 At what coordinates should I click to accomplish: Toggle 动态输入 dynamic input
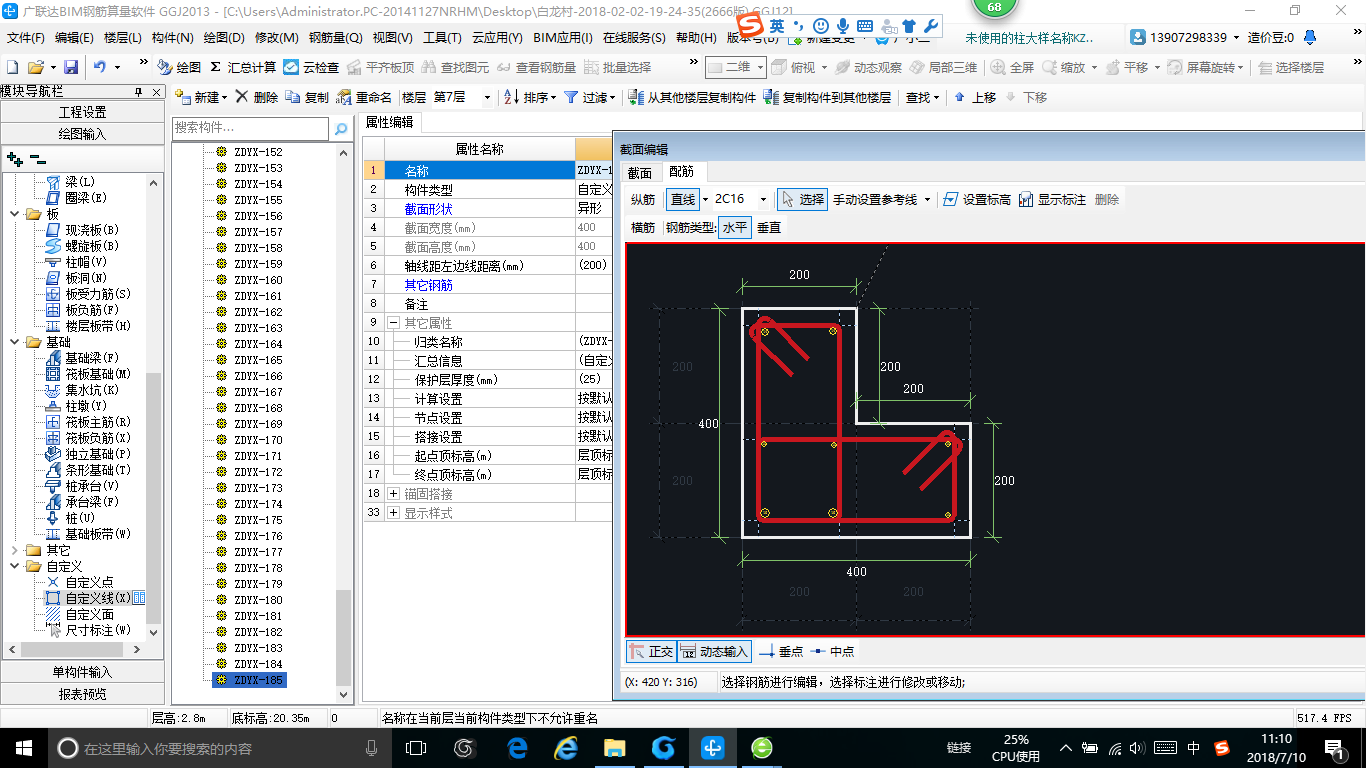[714, 651]
